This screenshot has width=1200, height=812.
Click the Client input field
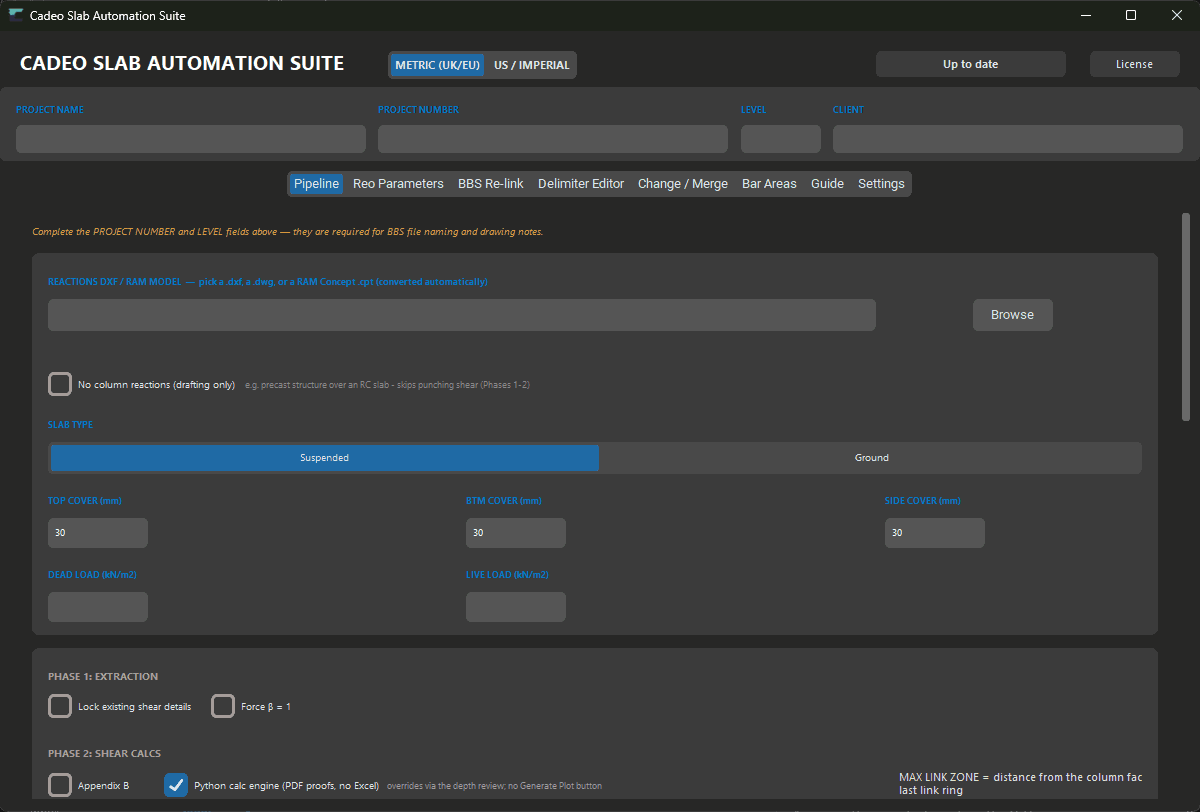tap(1008, 139)
